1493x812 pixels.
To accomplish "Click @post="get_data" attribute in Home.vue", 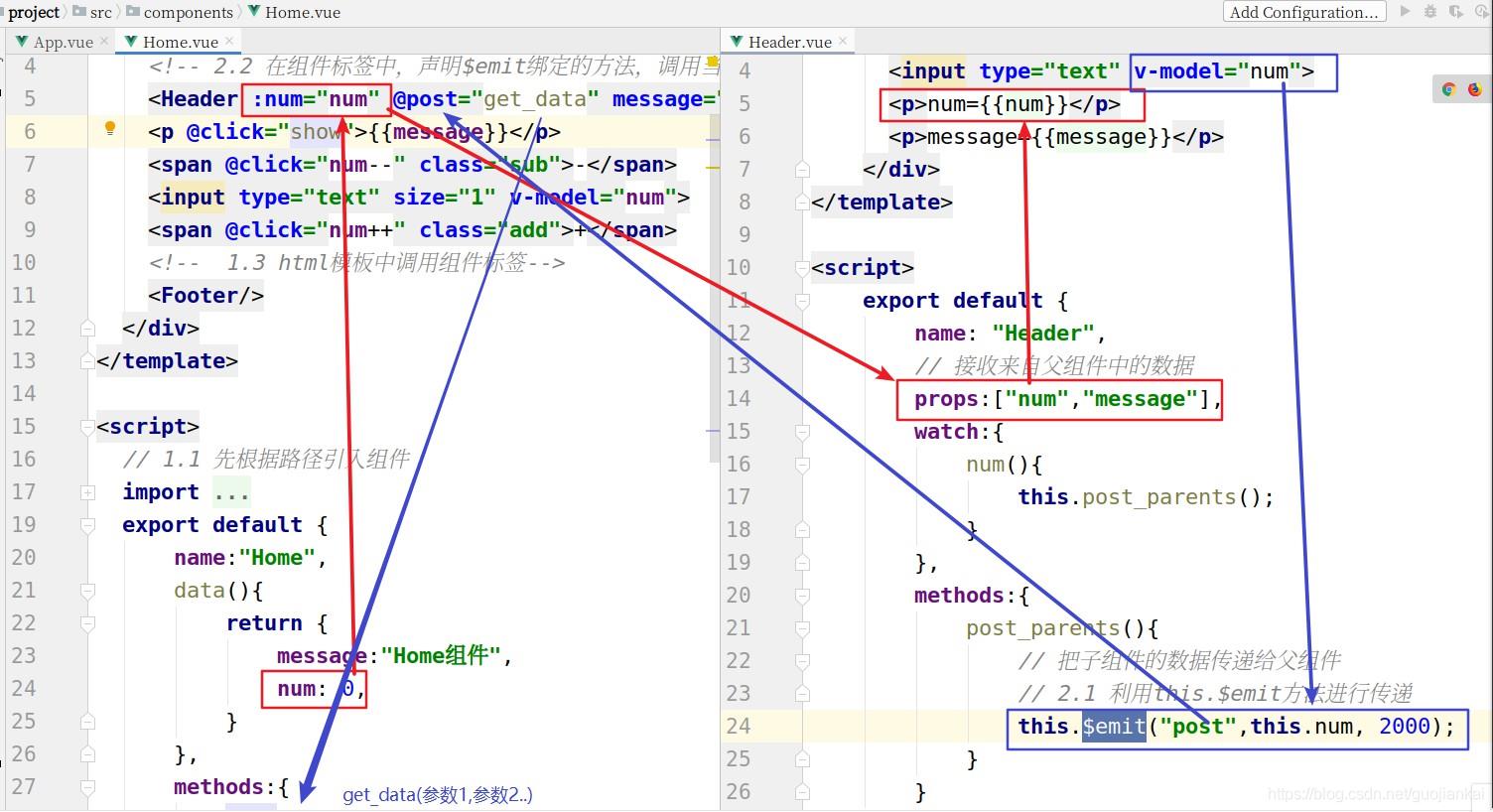I will tap(496, 99).
